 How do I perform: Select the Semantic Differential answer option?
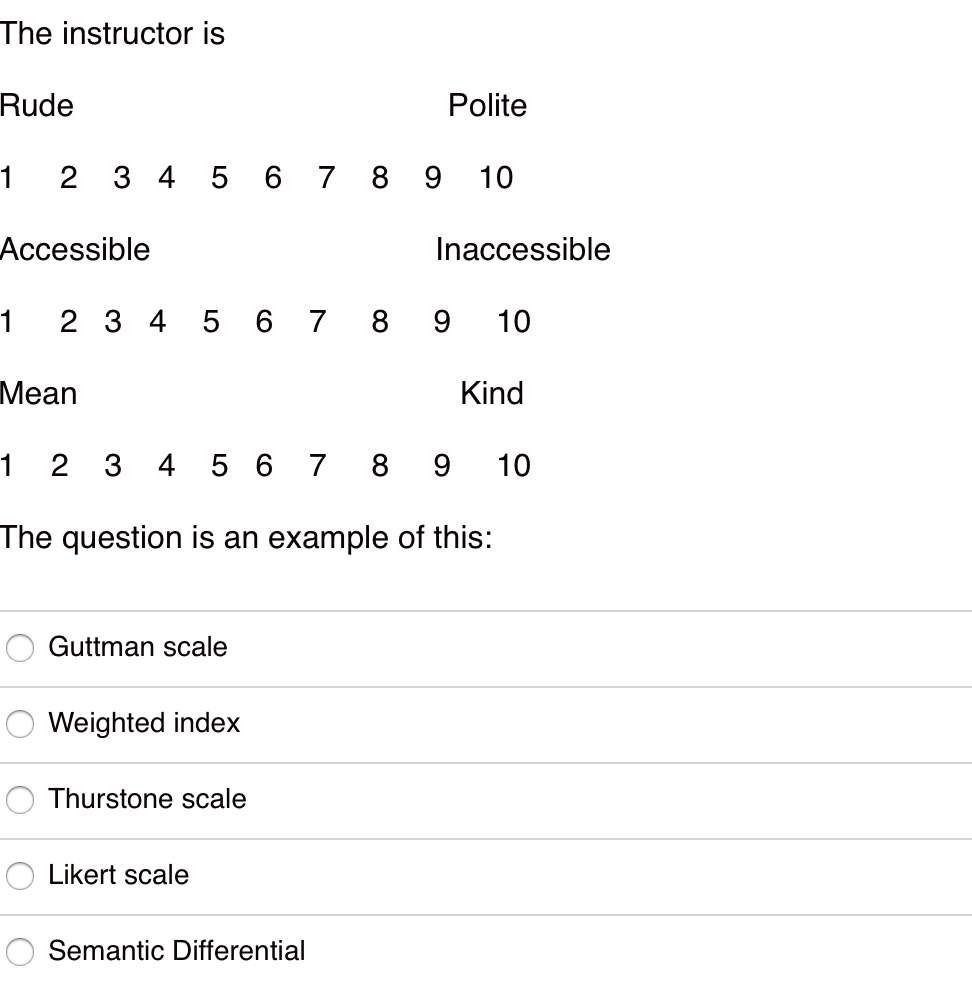[x=20, y=952]
